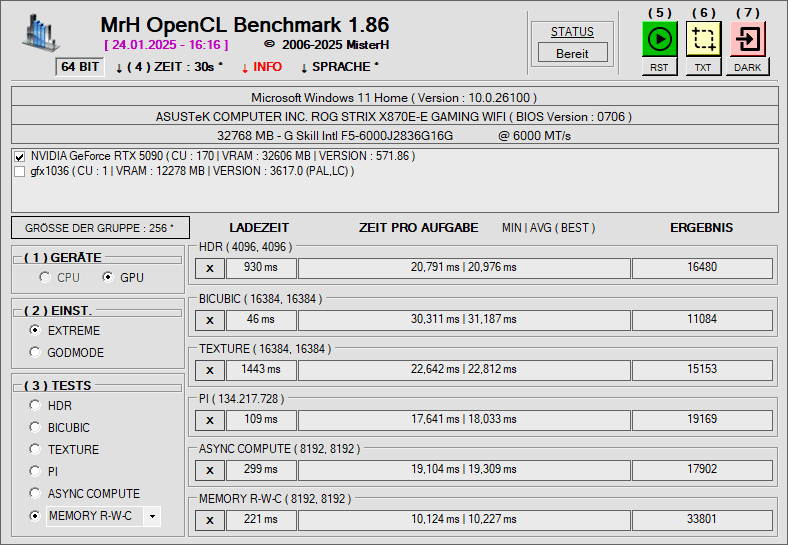Click the RST button
Screen dimensions: 788x545
click(x=659, y=67)
